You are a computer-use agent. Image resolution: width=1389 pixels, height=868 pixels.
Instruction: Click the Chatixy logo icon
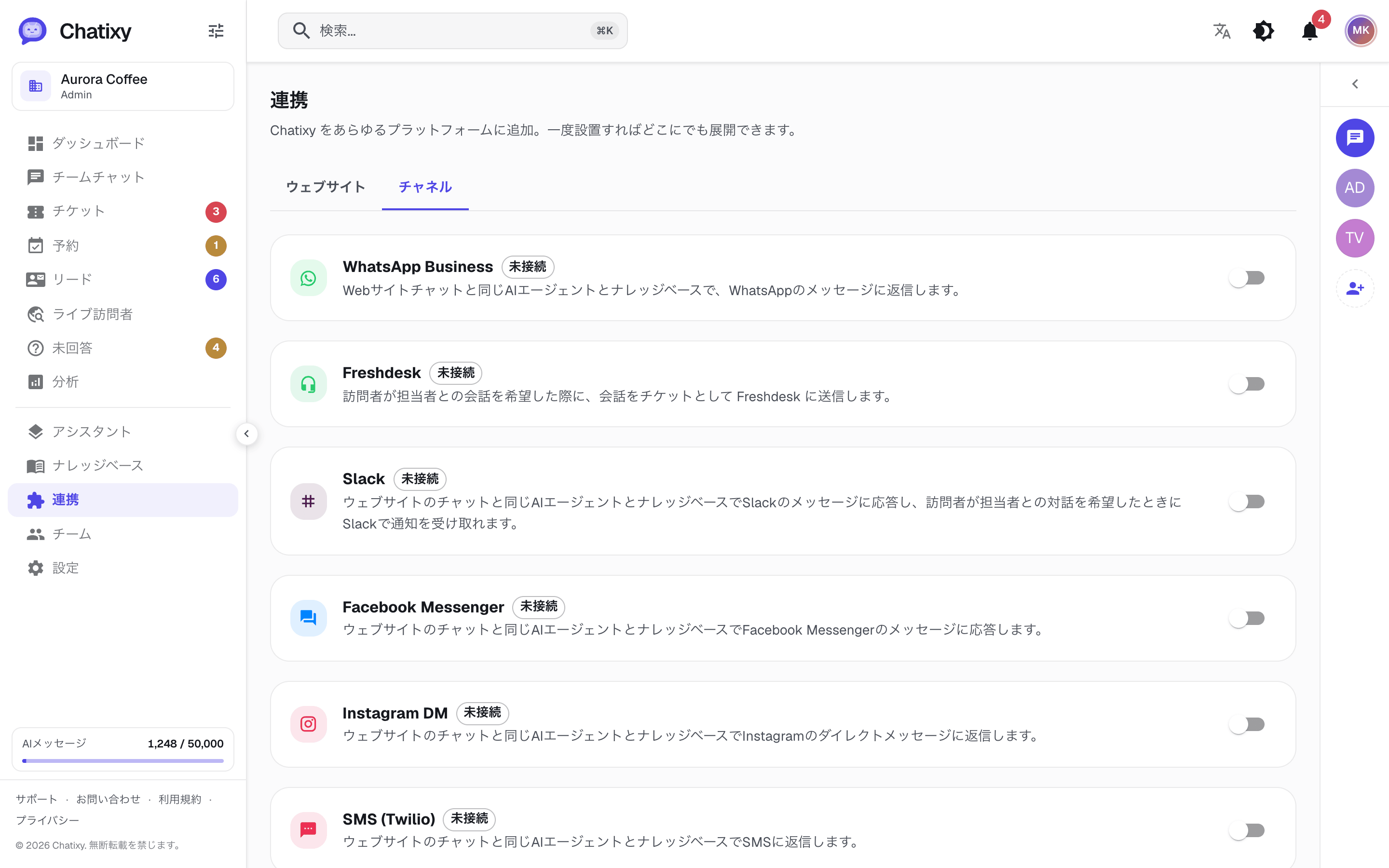(32, 31)
